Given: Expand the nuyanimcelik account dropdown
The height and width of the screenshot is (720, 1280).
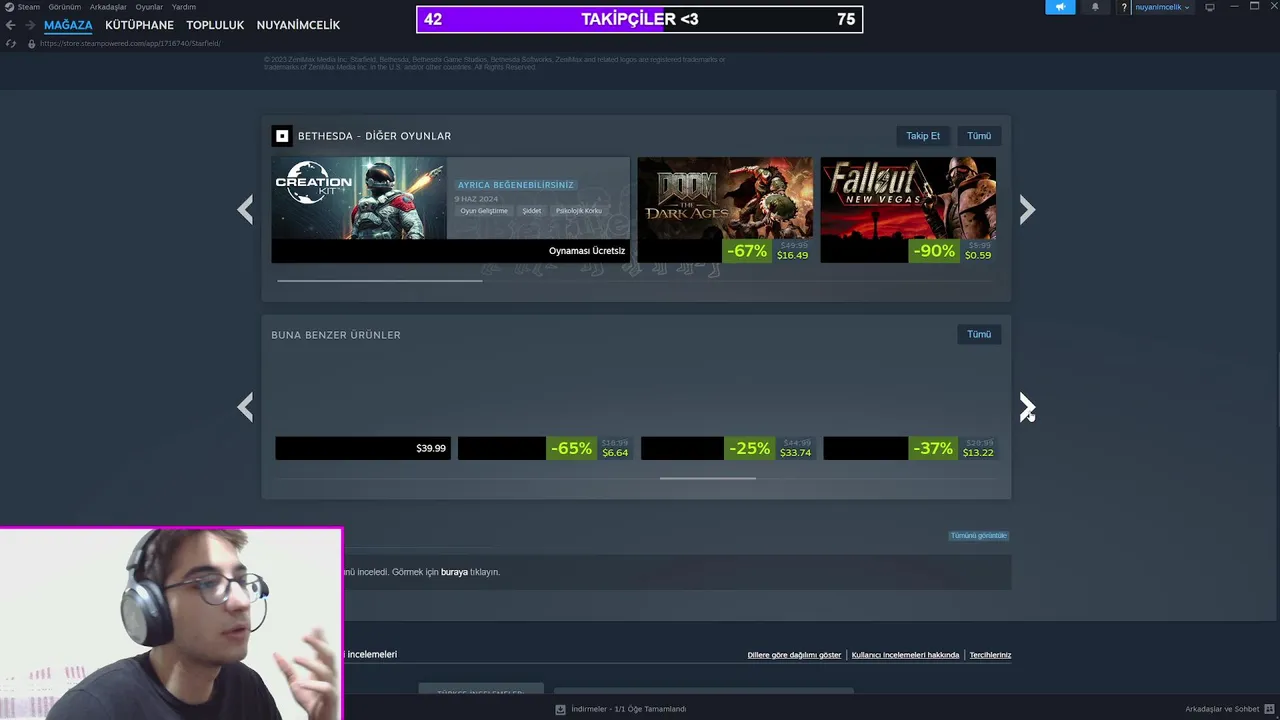Looking at the screenshot, I should [1161, 7].
